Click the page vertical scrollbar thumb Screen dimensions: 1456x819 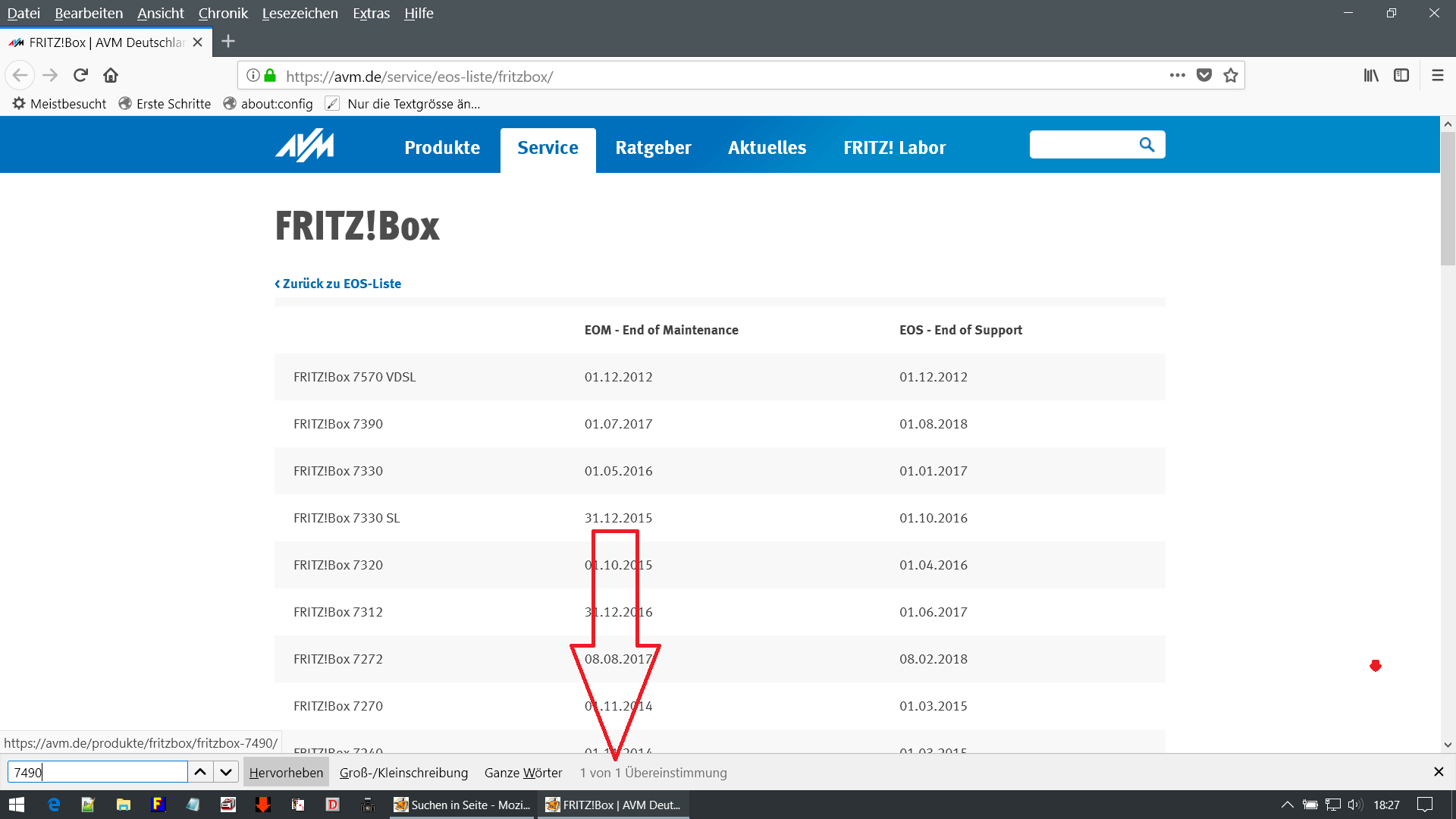[x=1448, y=199]
